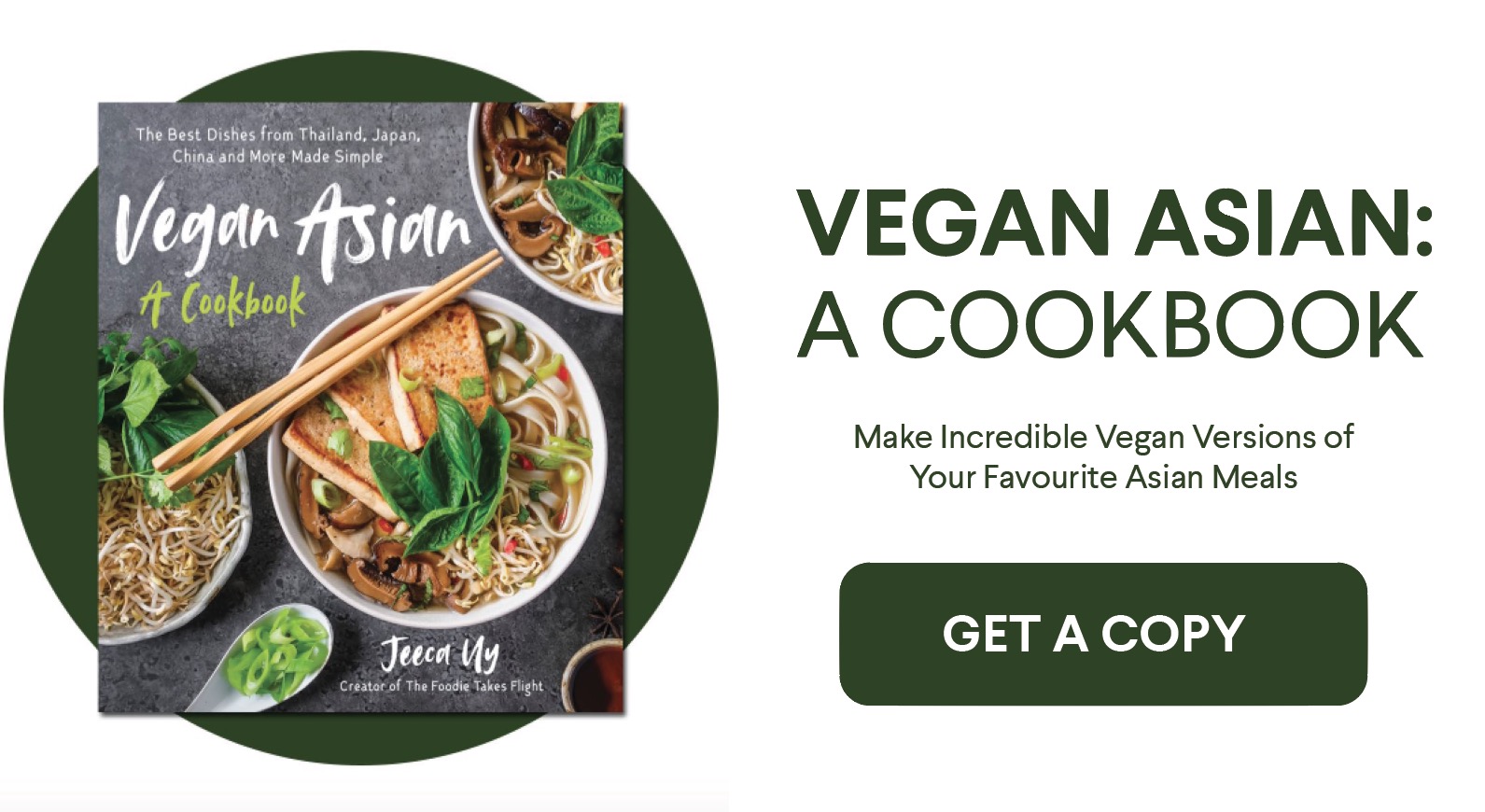The height and width of the screenshot is (812, 1485).
Task: Click the 'Your Favourite Asian Meals' text line
Action: tap(1103, 477)
